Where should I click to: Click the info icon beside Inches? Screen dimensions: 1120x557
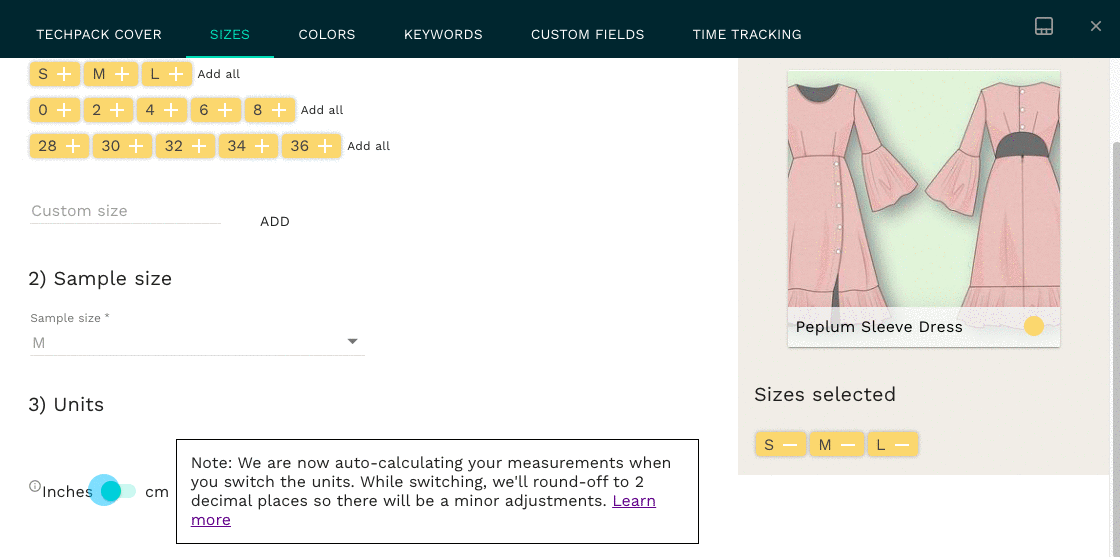pyautogui.click(x=35, y=487)
